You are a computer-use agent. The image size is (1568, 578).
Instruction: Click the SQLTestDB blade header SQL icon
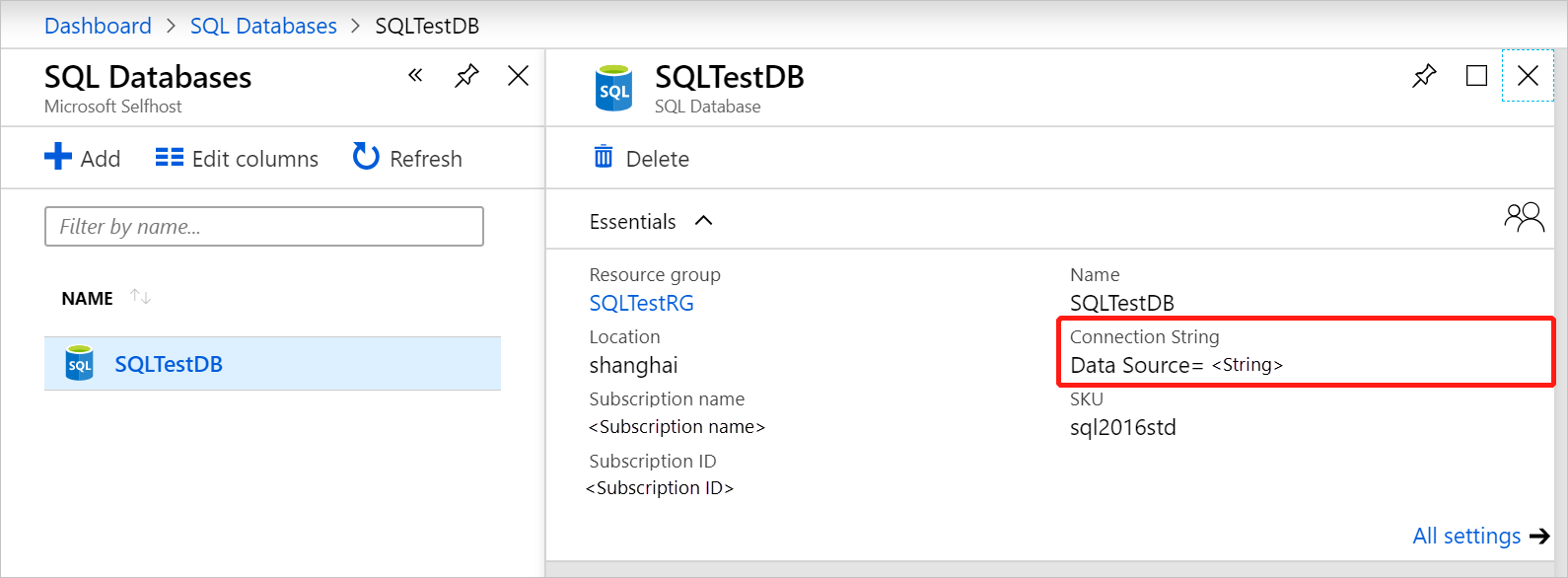[613, 89]
